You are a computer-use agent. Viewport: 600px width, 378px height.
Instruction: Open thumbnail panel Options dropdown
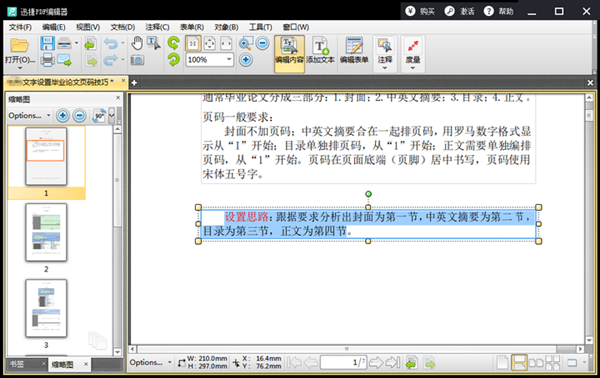[29, 115]
